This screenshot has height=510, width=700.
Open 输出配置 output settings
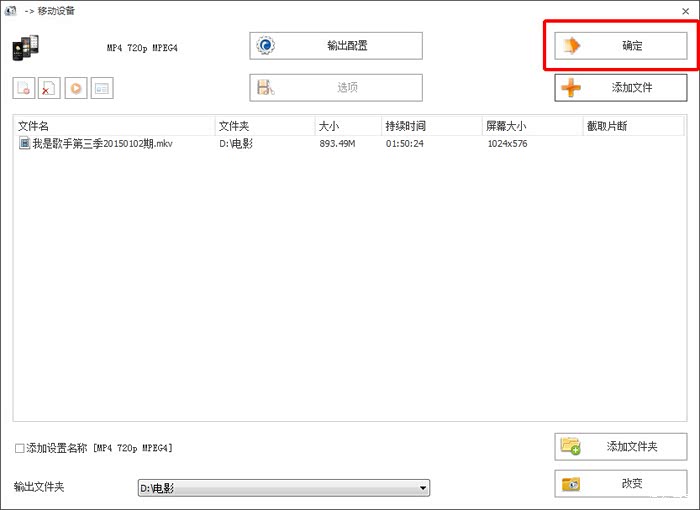(x=336, y=46)
